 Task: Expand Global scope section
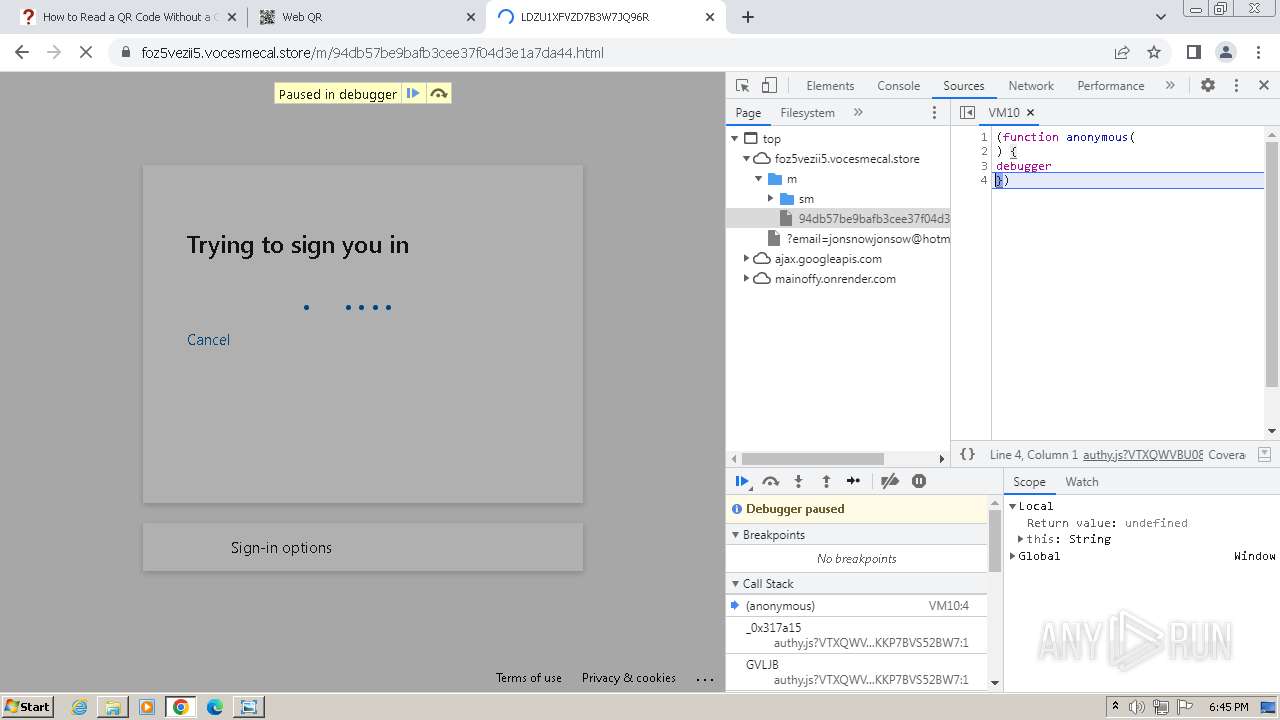coord(1013,556)
